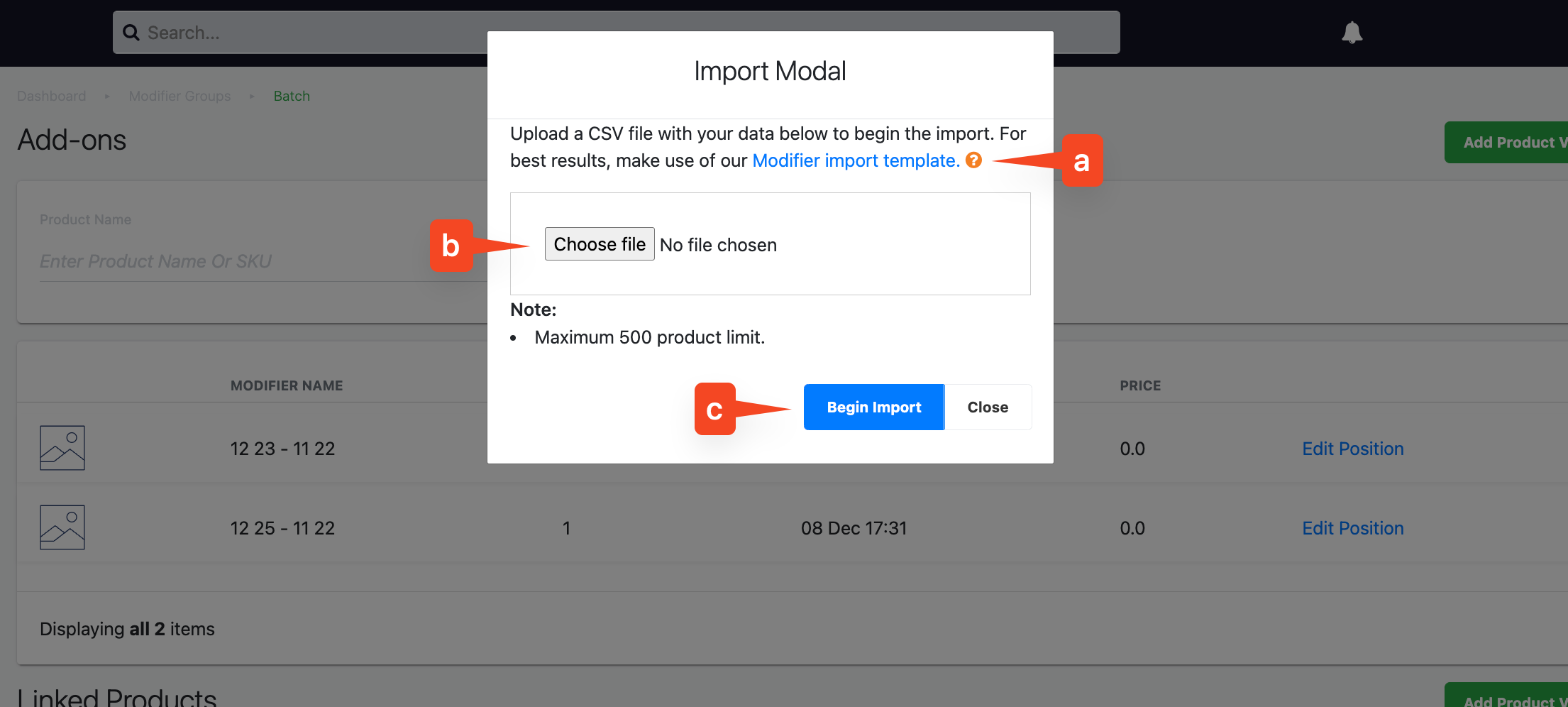Click the top green Add Product button
Image resolution: width=1568 pixels, height=707 pixels.
point(1506,143)
